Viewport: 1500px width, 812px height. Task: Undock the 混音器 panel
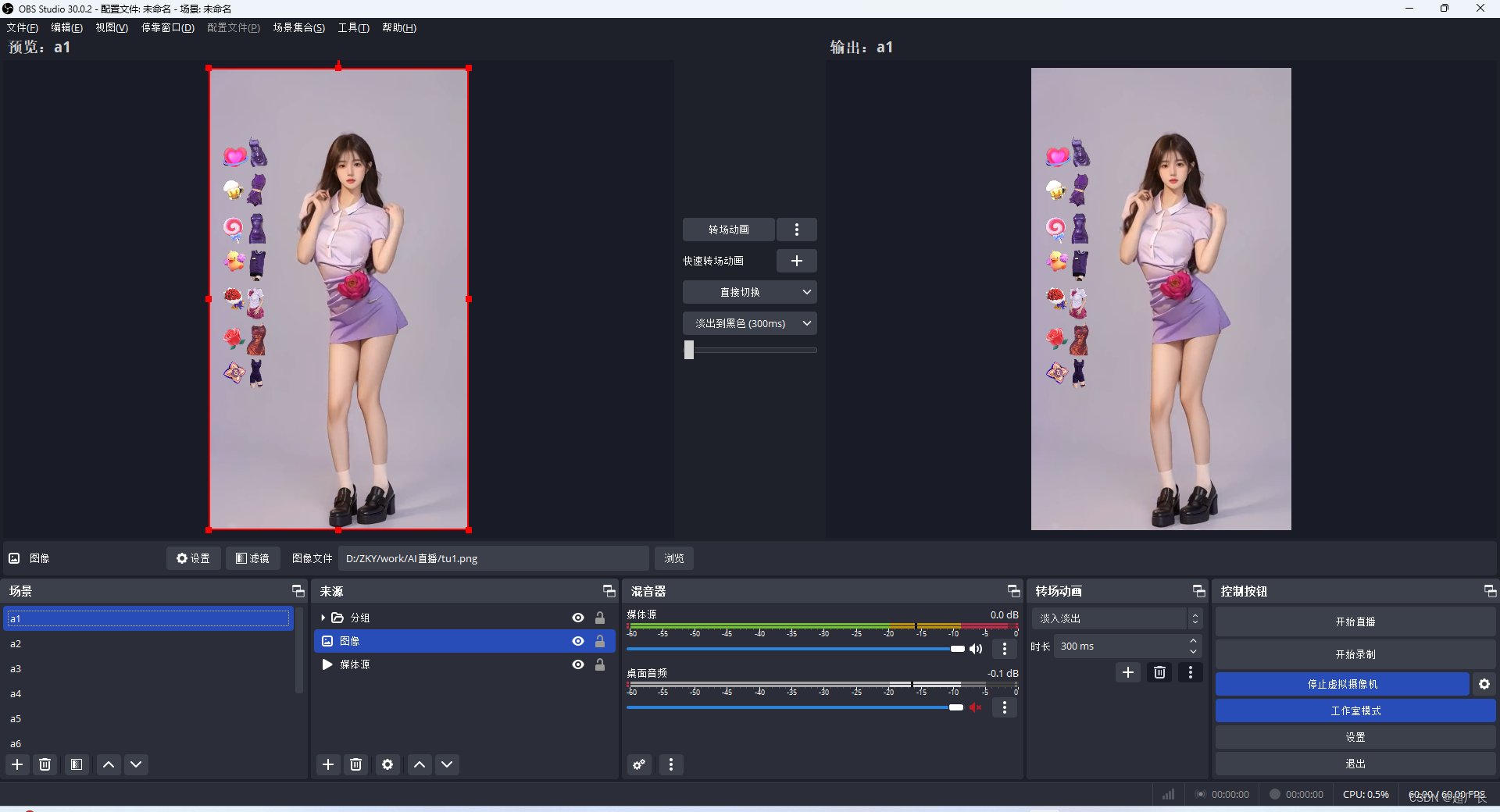pos(1014,591)
